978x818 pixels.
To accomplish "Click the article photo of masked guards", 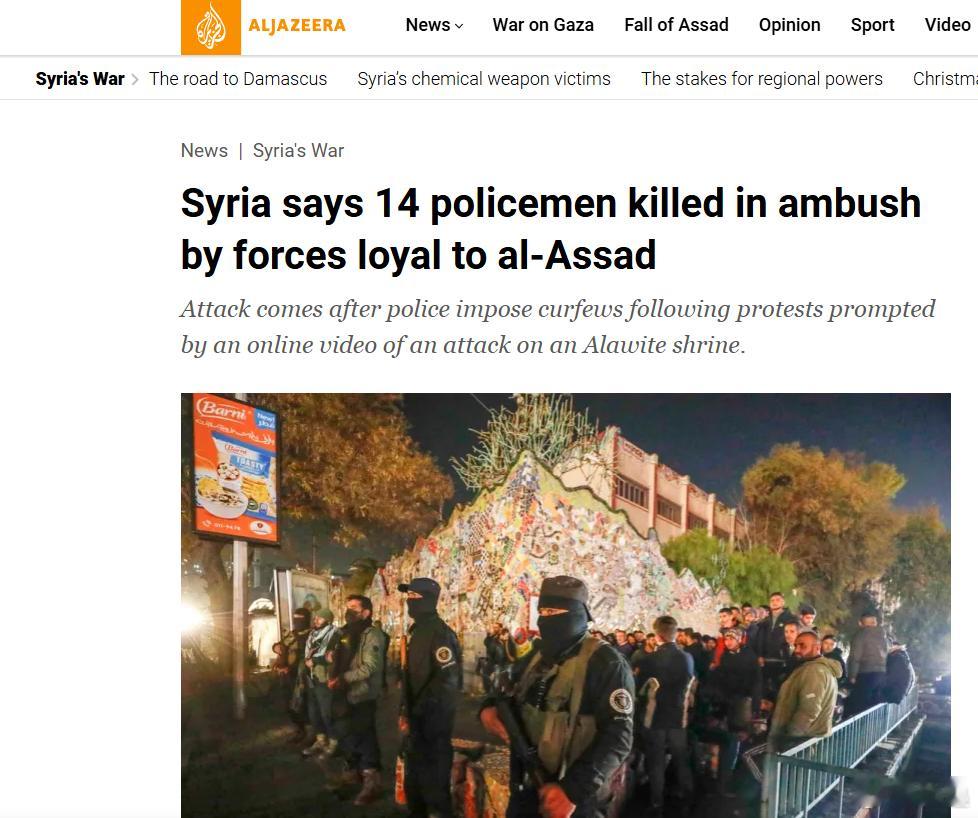I will coord(566,605).
